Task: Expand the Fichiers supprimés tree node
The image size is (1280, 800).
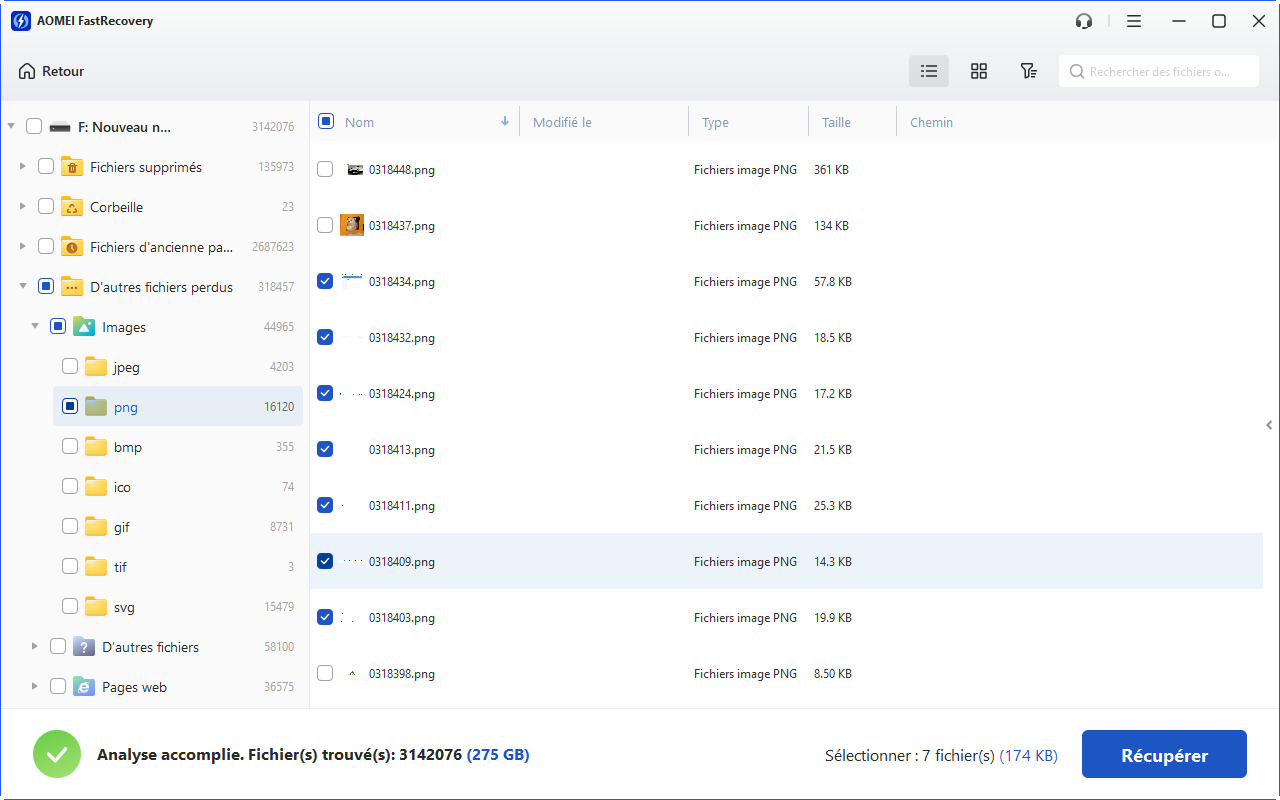Action: [x=23, y=167]
